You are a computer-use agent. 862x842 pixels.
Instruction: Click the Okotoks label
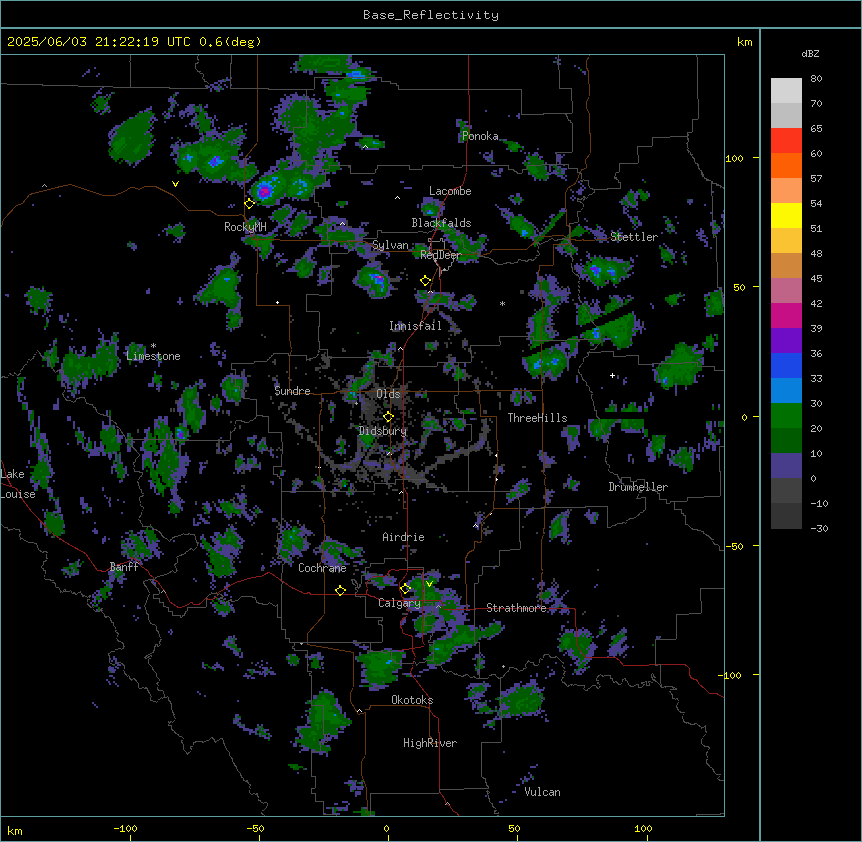[x=412, y=700]
